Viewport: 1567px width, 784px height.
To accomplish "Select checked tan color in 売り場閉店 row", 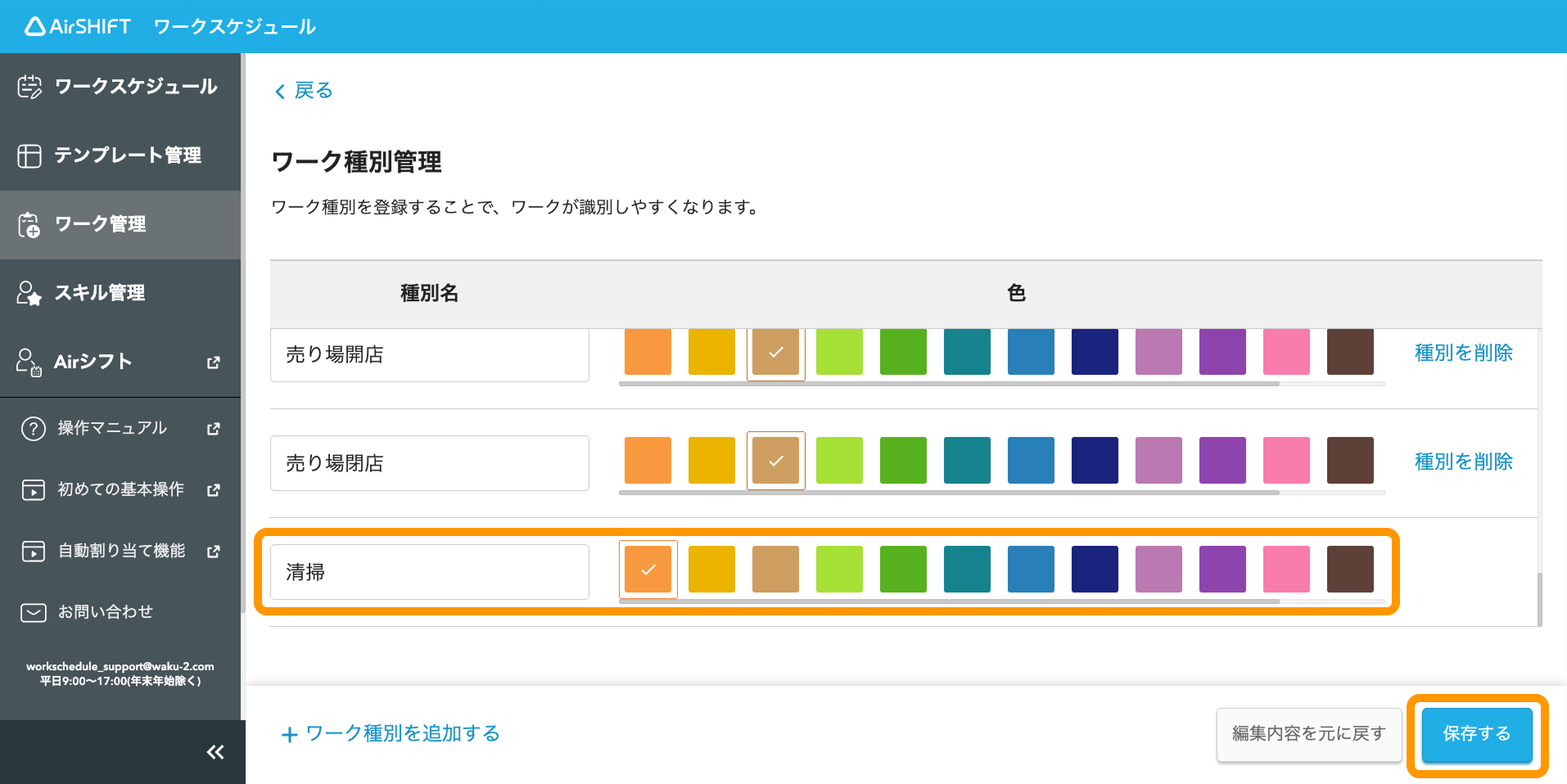I will pos(776,461).
